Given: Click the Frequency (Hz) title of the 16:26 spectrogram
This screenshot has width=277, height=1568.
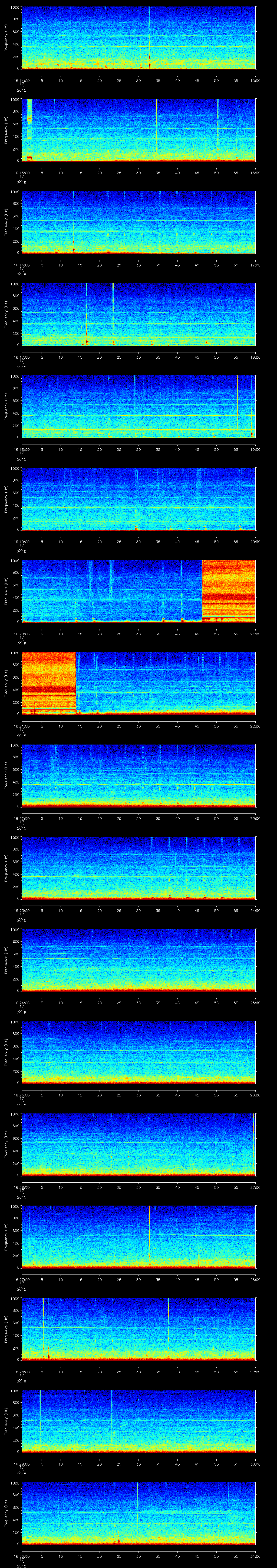Looking at the screenshot, I should click(x=6, y=1144).
